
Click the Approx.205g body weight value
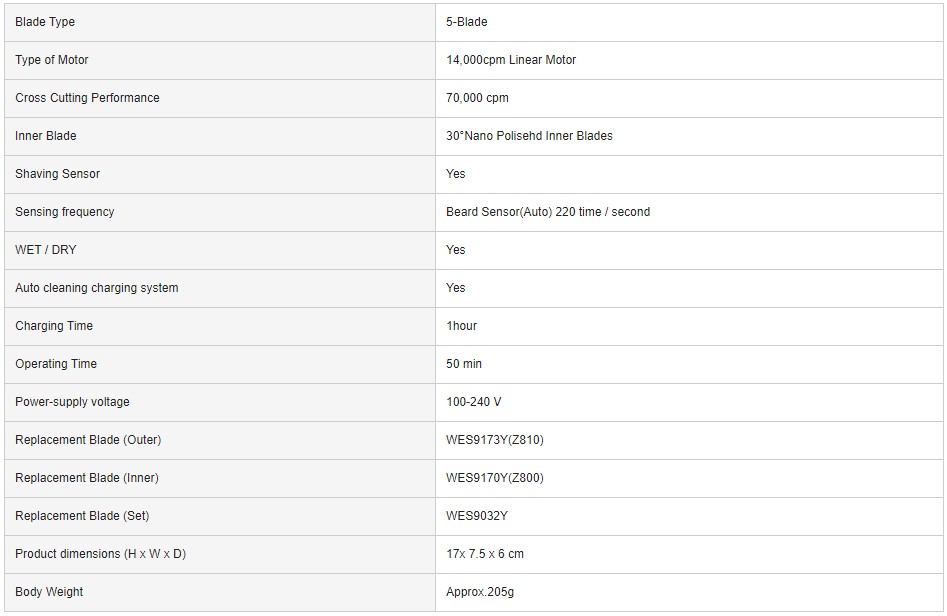480,592
